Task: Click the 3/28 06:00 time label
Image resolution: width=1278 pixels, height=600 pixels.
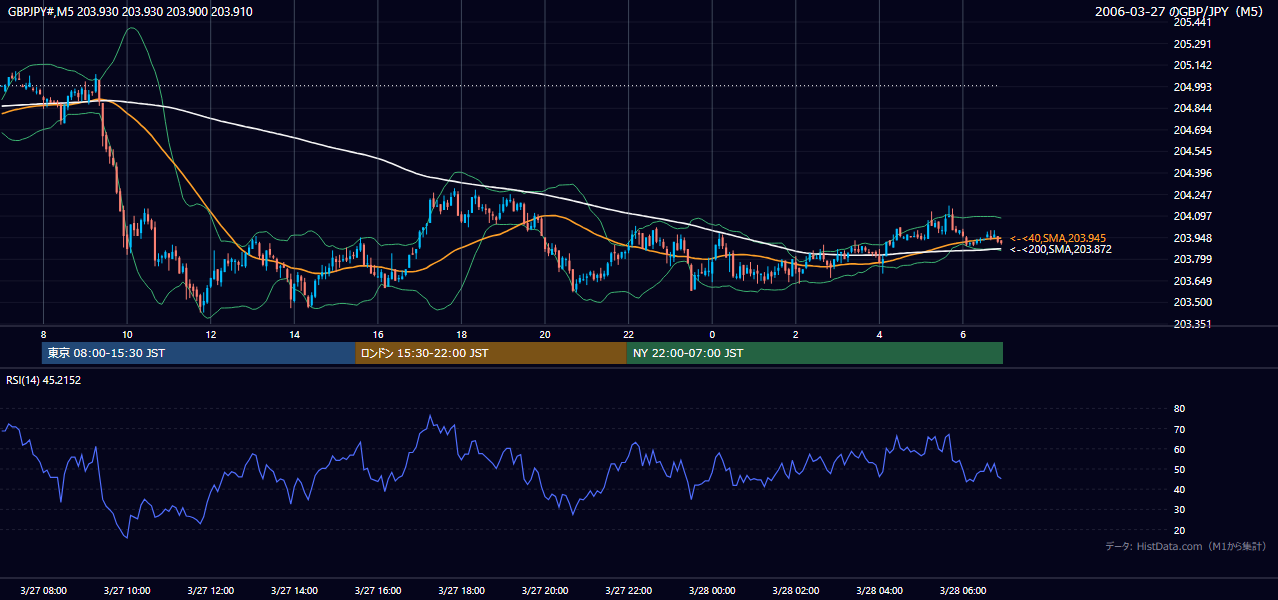Action: pos(963,591)
